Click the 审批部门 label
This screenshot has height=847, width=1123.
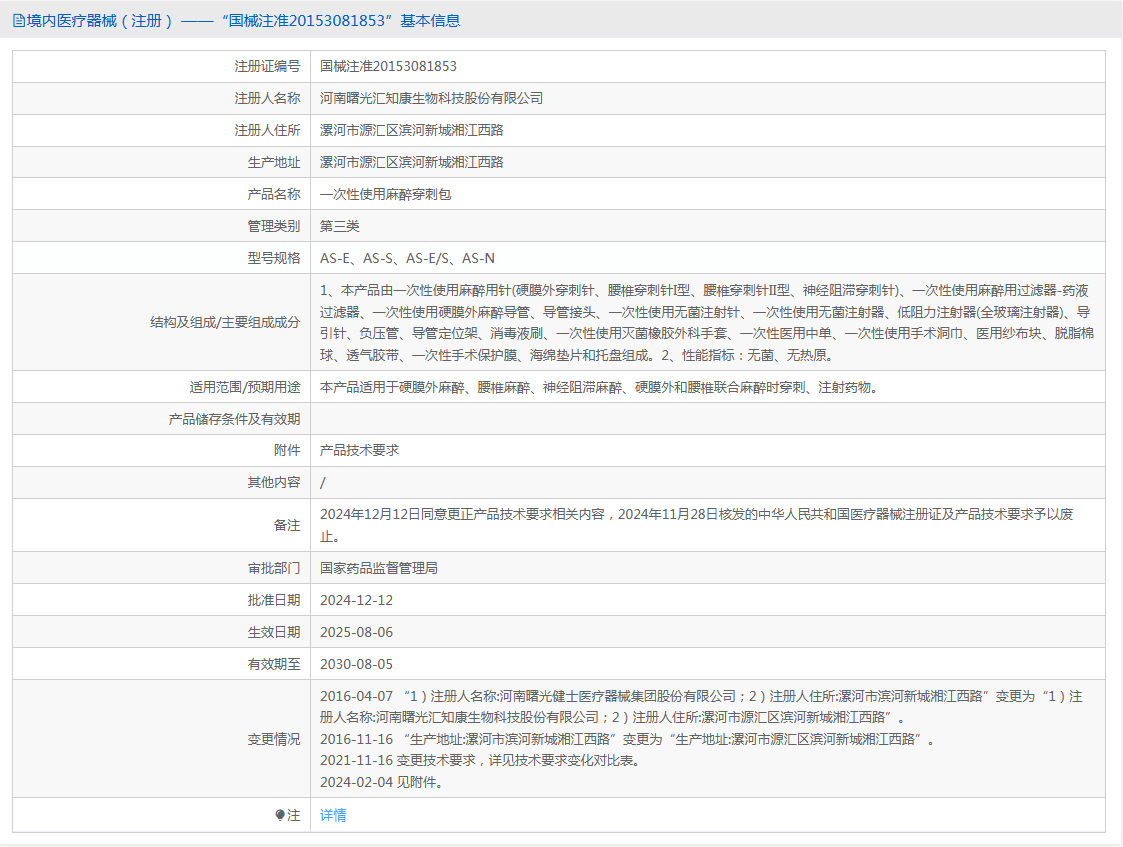click(274, 568)
